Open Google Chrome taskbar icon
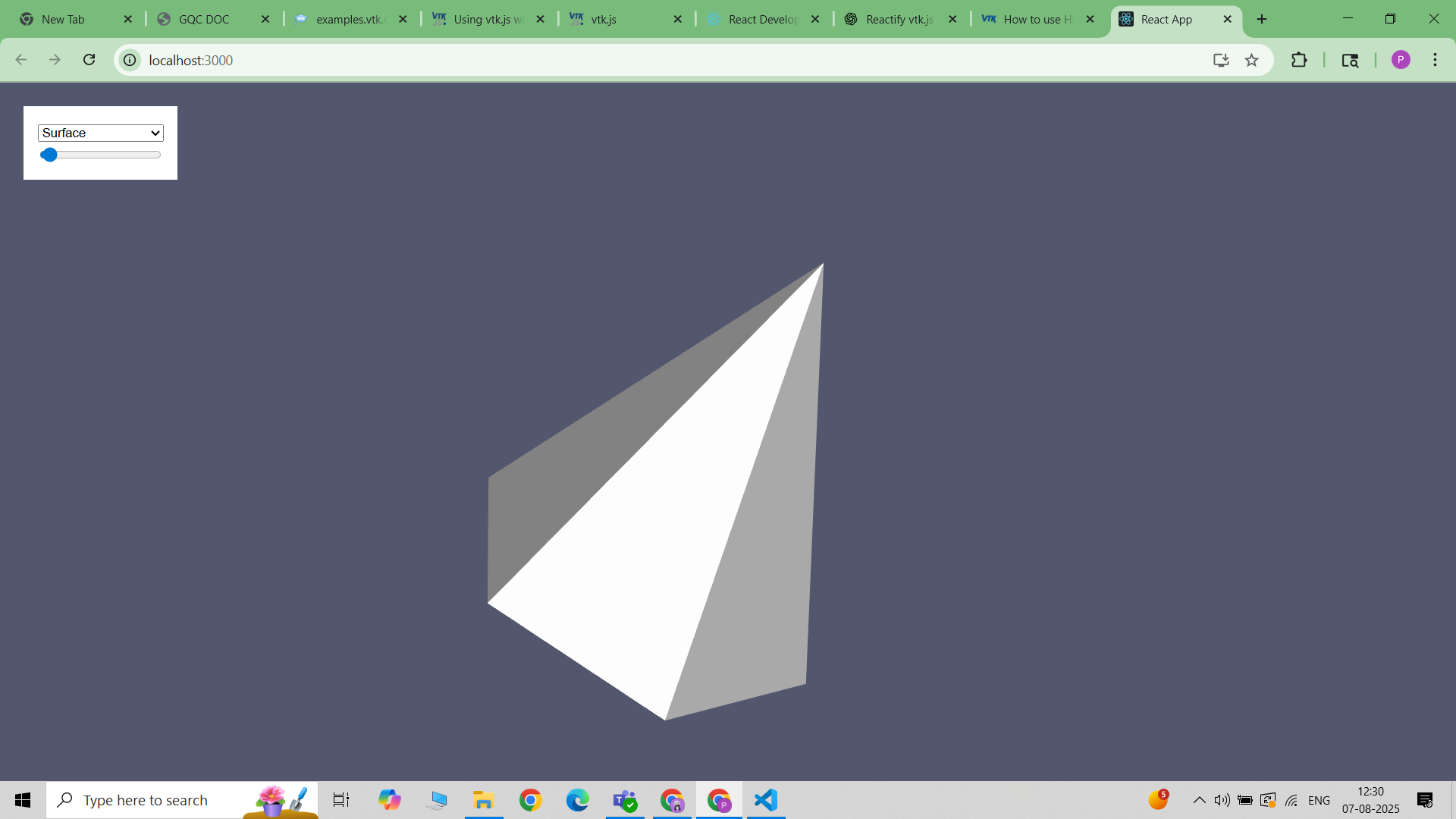Screen dimensions: 1456x819 tap(531, 800)
